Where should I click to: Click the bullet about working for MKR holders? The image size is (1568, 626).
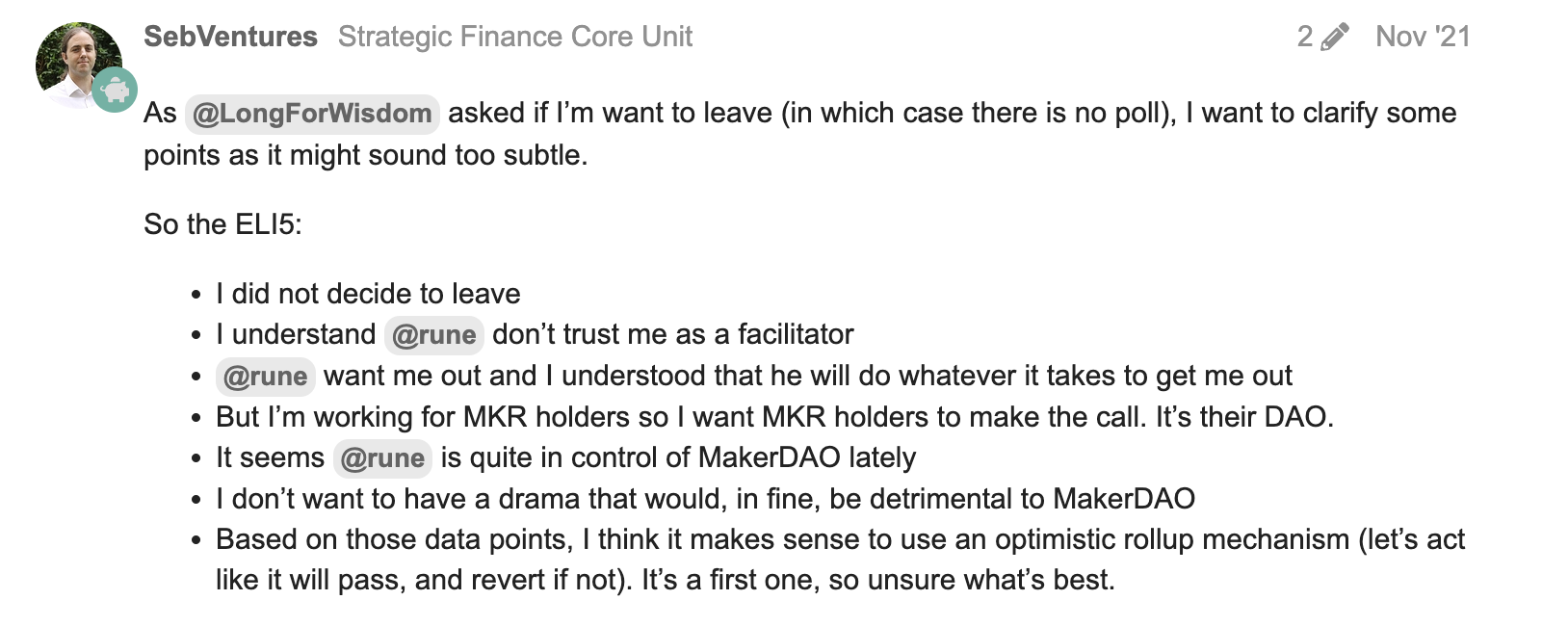pyautogui.click(x=774, y=417)
